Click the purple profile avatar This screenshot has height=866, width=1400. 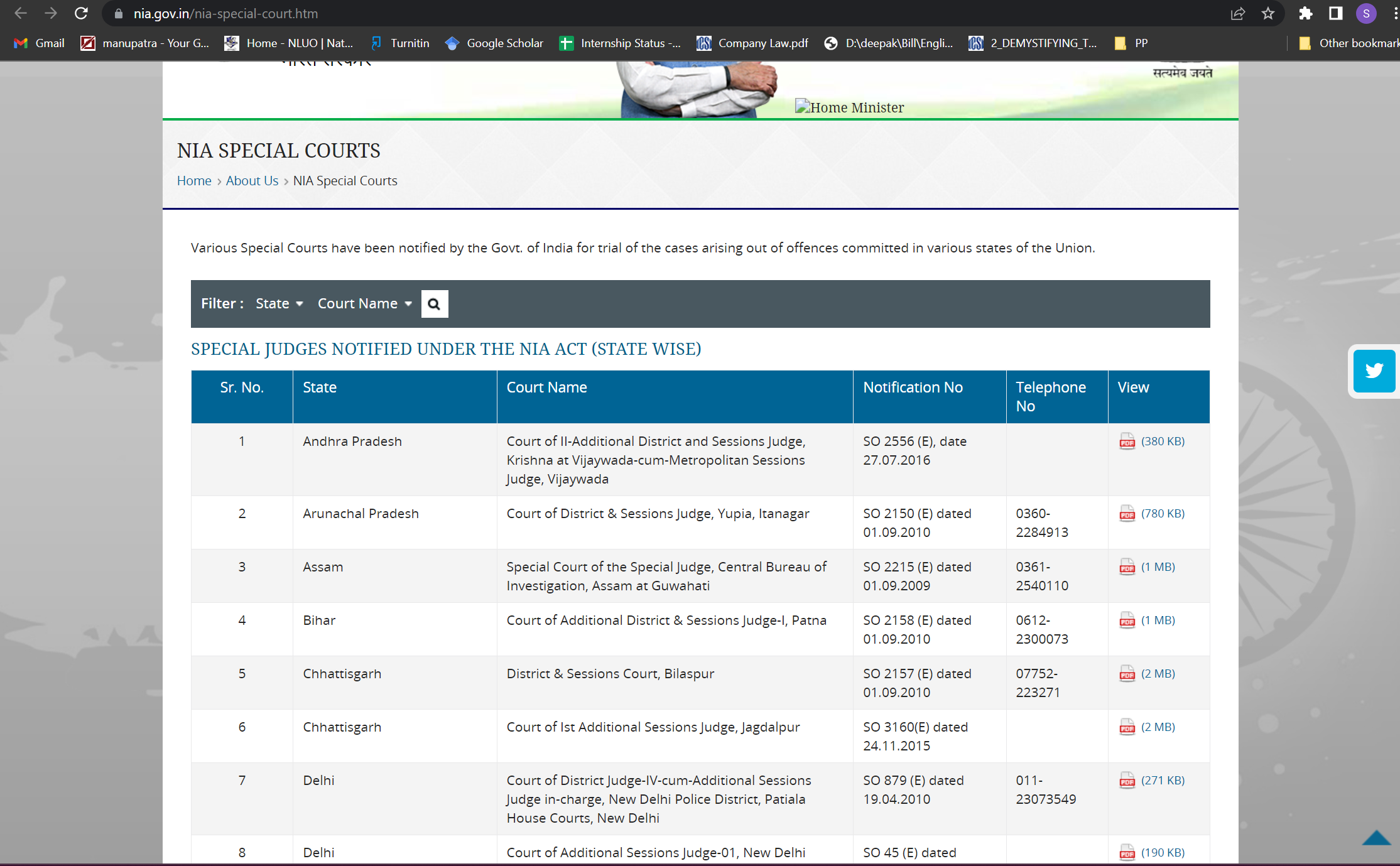point(1366,13)
